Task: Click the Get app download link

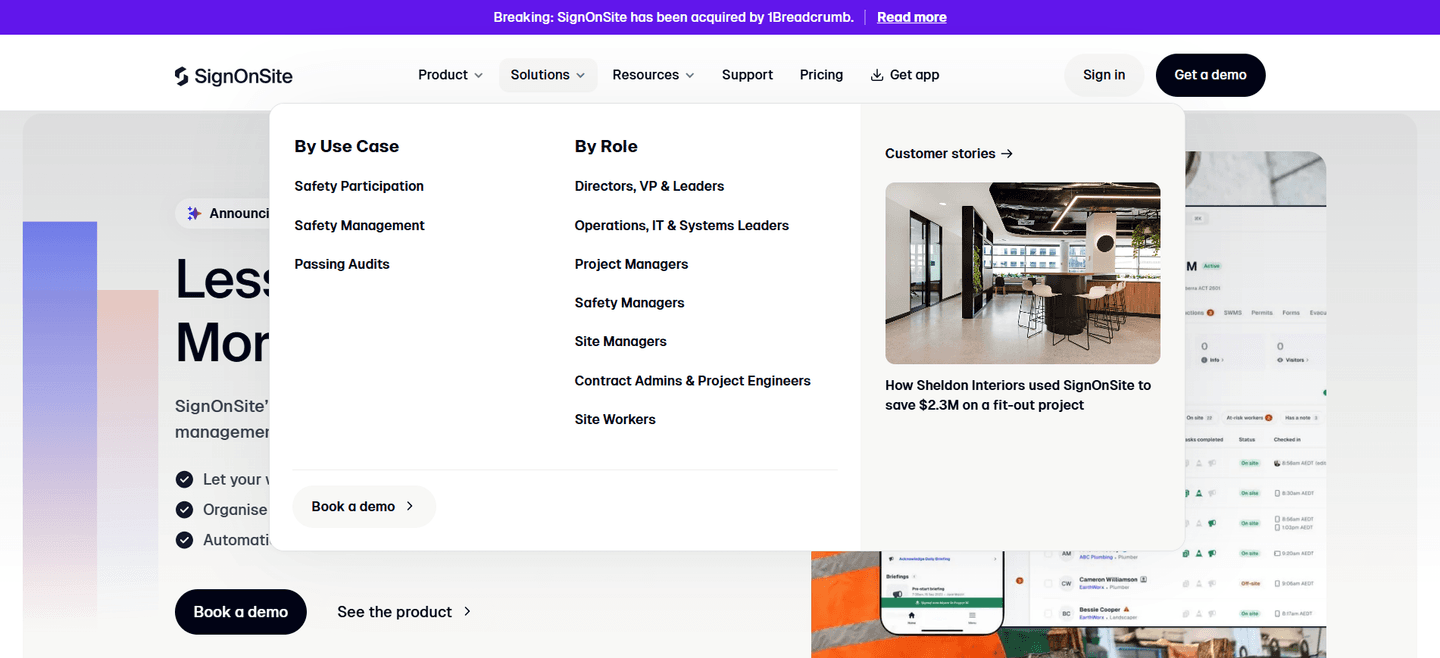Action: [x=904, y=75]
